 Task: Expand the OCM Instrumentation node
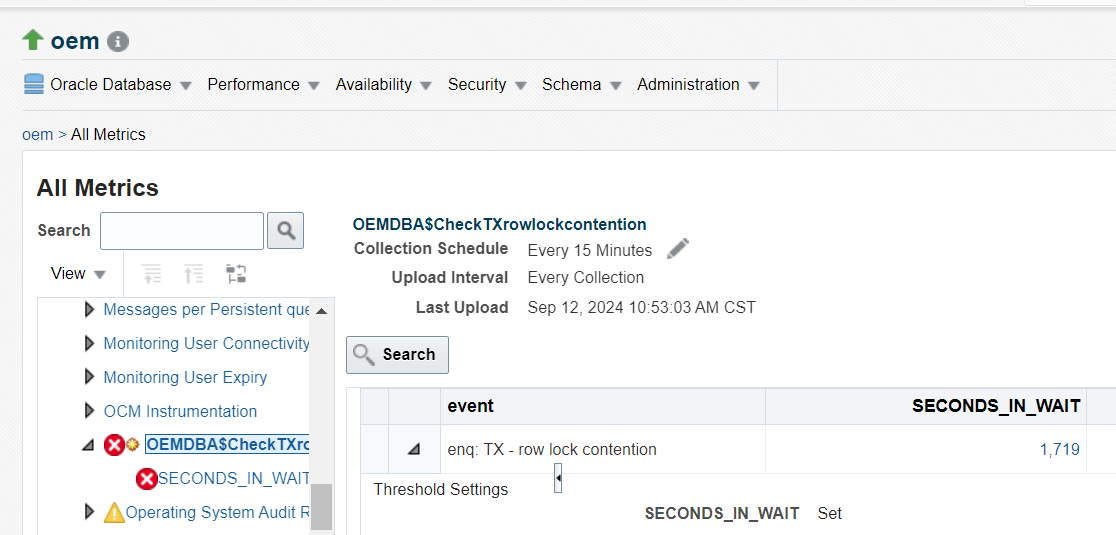click(x=90, y=411)
